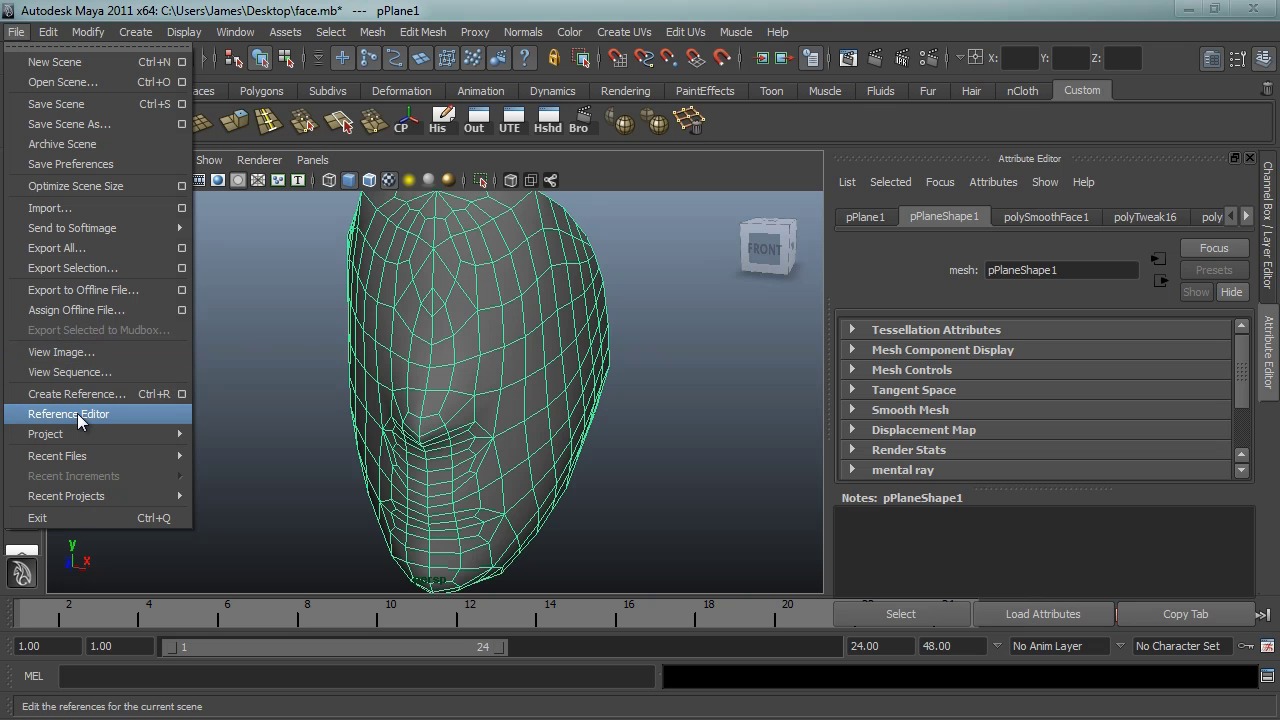Screen dimensions: 1280x720
Task: Toggle Attribute Editor panel icon at top right
Action: (x=1212, y=59)
